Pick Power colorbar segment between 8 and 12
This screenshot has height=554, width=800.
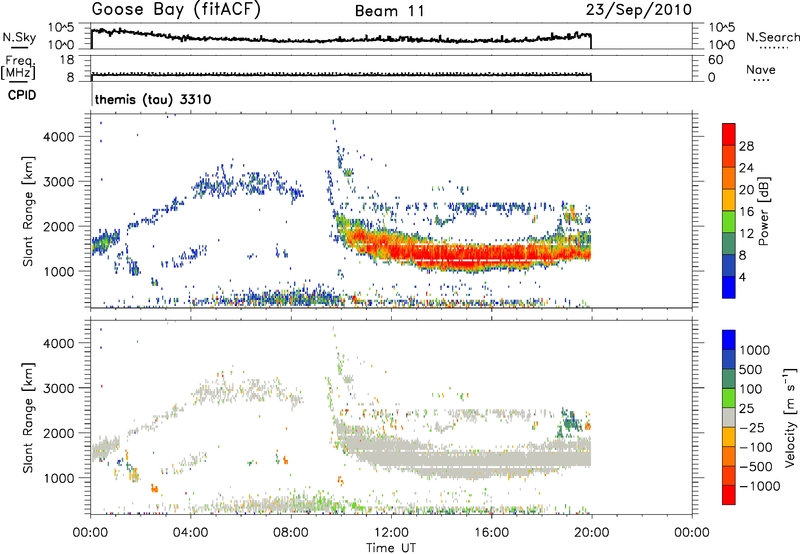click(x=729, y=243)
